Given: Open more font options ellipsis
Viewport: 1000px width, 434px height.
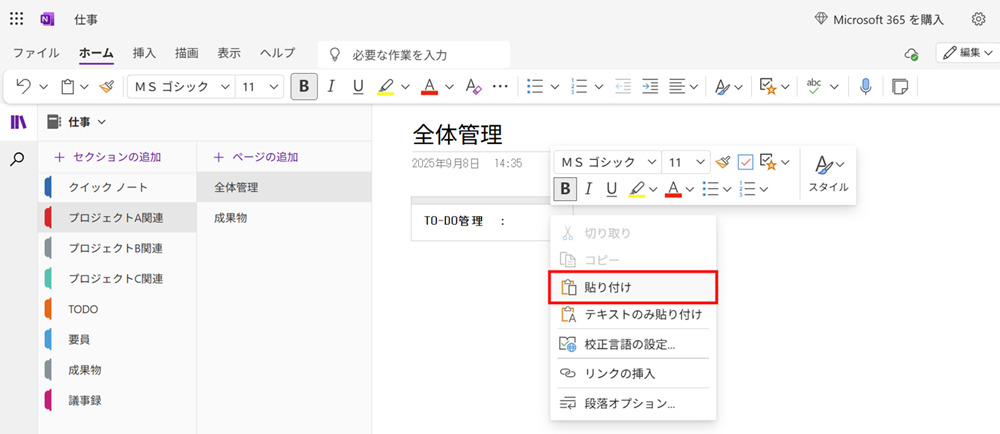Looking at the screenshot, I should [x=501, y=86].
